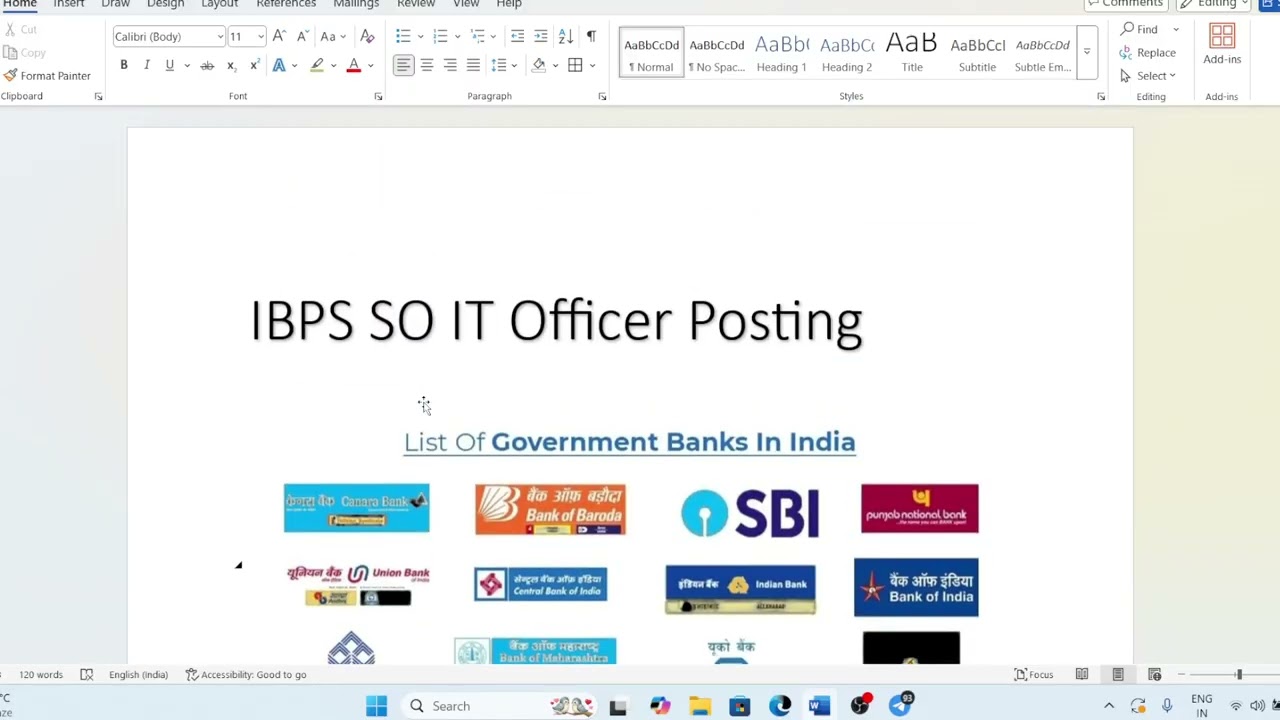
Task: Toggle Superscript formatting
Action: (254, 65)
